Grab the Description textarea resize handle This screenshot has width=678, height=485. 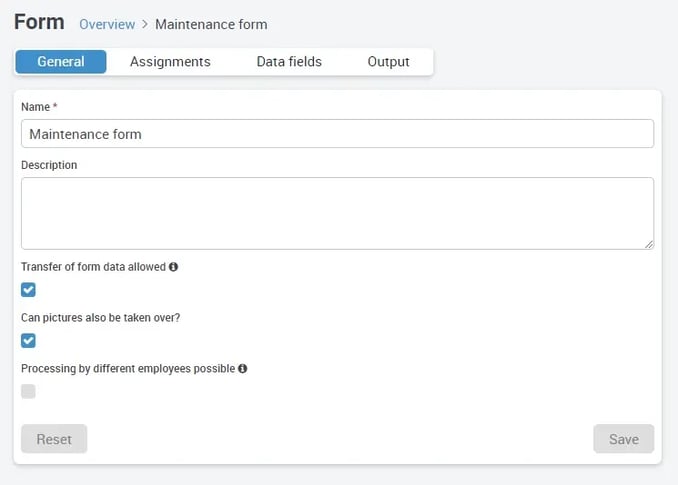point(649,245)
